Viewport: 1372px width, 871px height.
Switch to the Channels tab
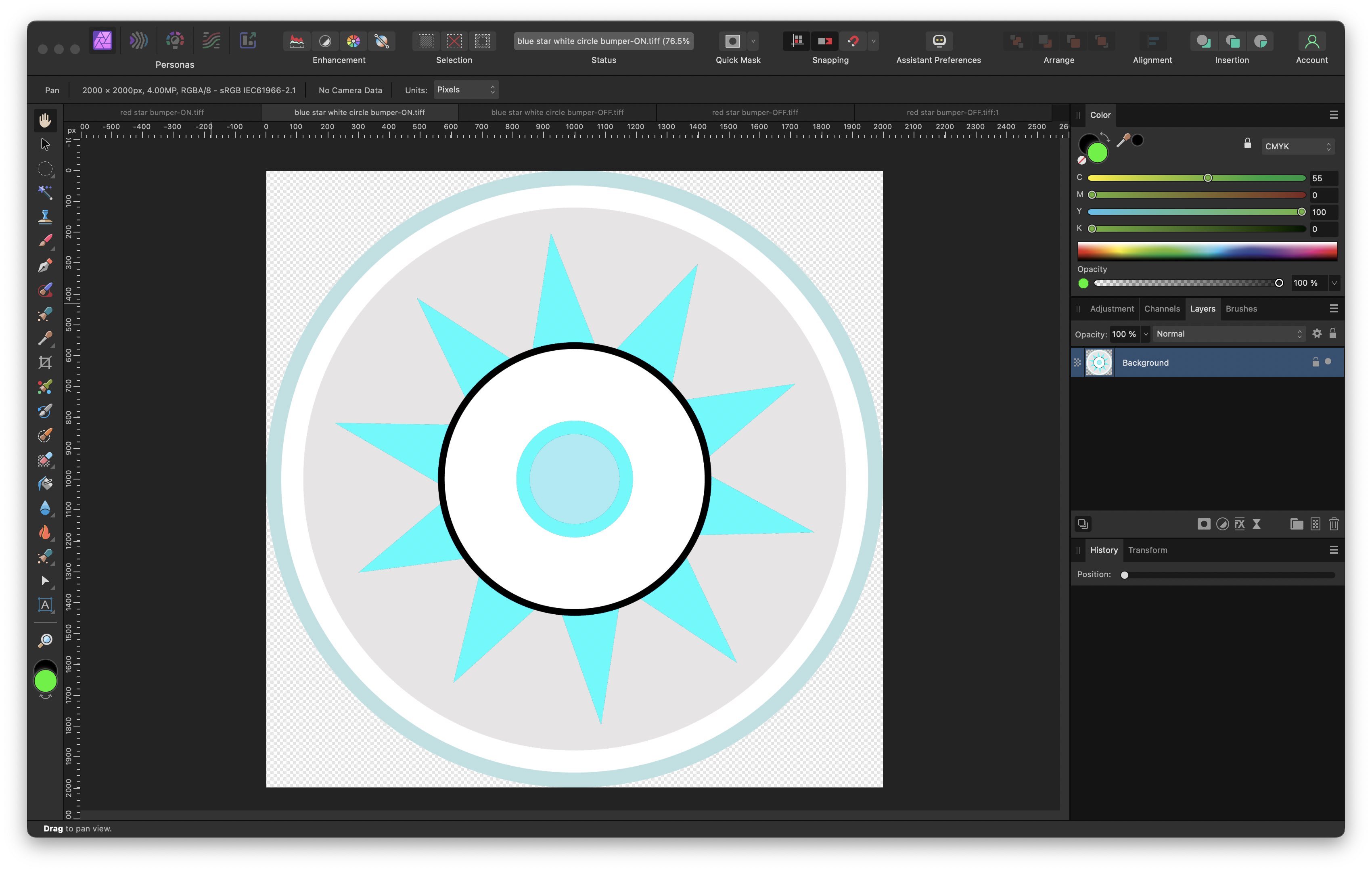tap(1162, 309)
